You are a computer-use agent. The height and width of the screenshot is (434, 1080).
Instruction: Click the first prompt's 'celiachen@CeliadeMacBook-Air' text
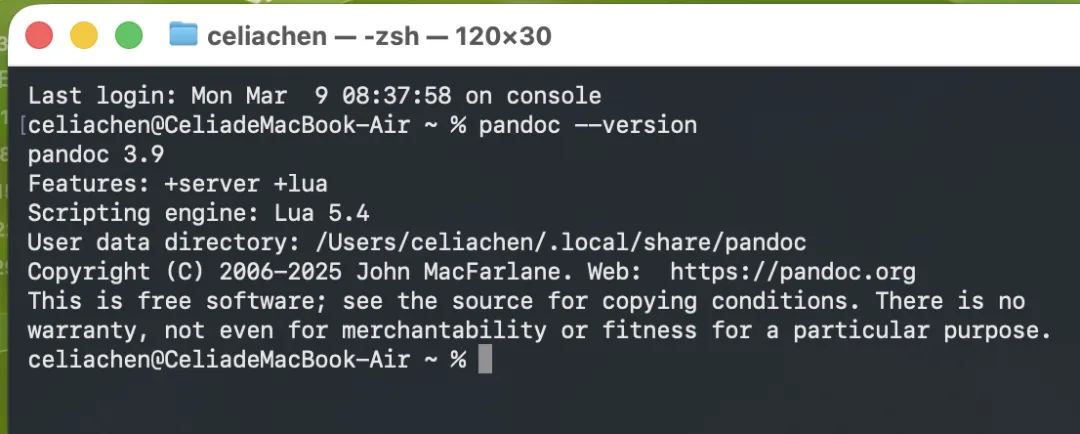[x=218, y=125]
